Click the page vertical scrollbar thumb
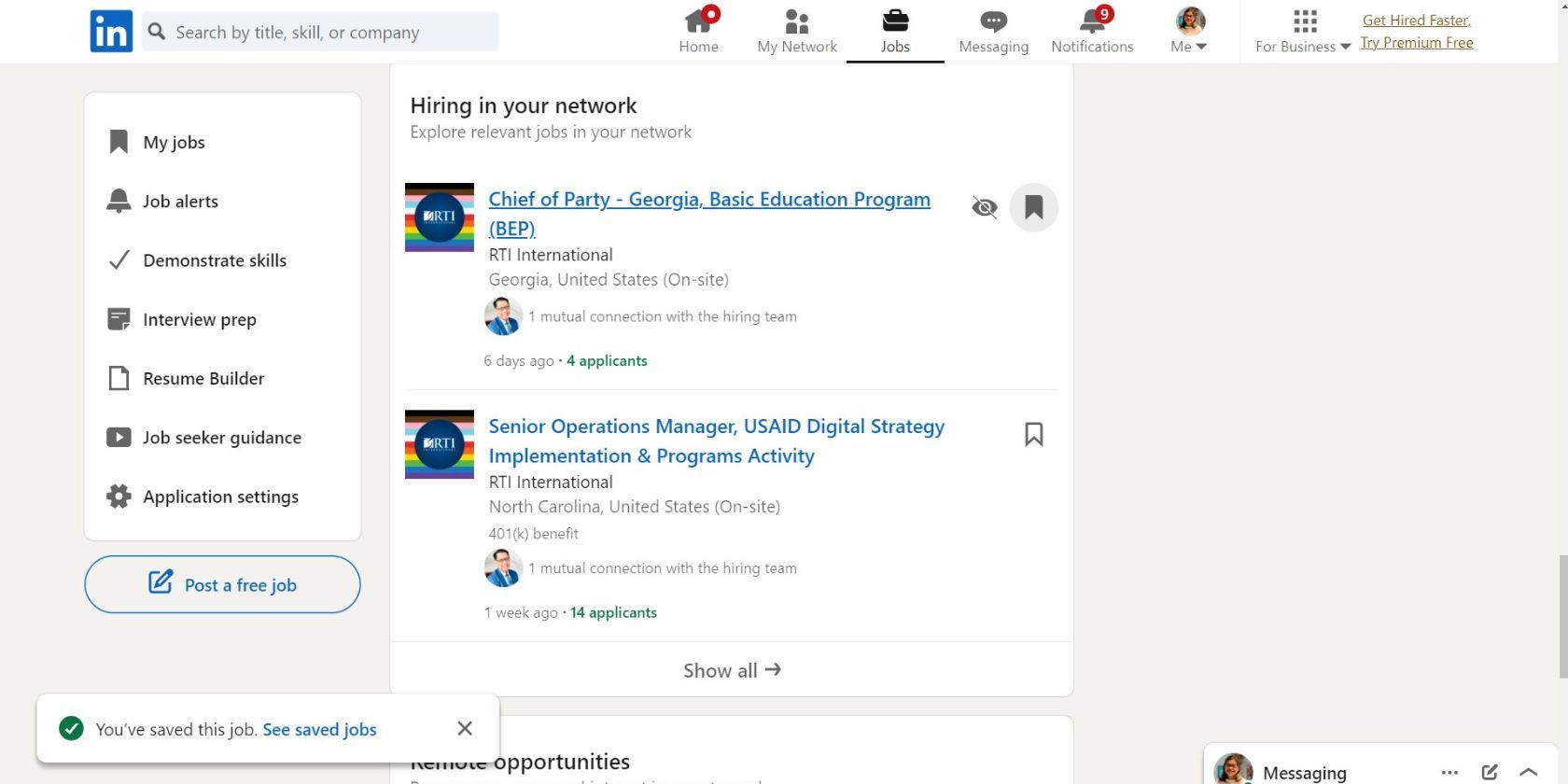This screenshot has width=1568, height=784. (1562, 617)
